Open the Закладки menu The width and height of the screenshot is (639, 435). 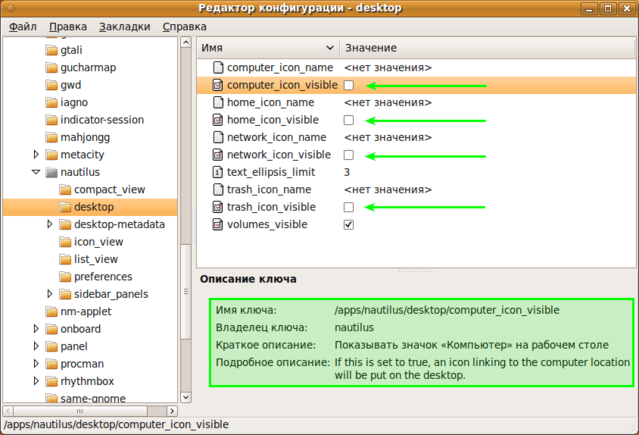click(128, 27)
